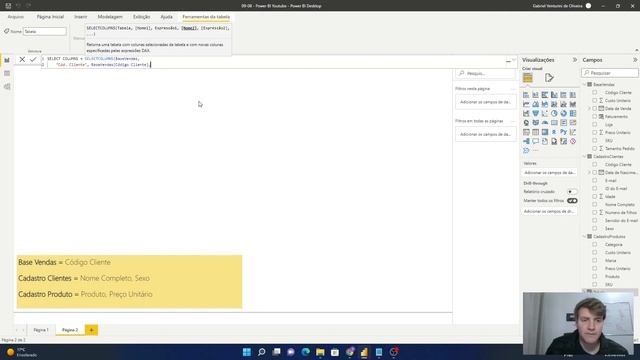Toggle Relatório cruzado switch

click(x=572, y=192)
